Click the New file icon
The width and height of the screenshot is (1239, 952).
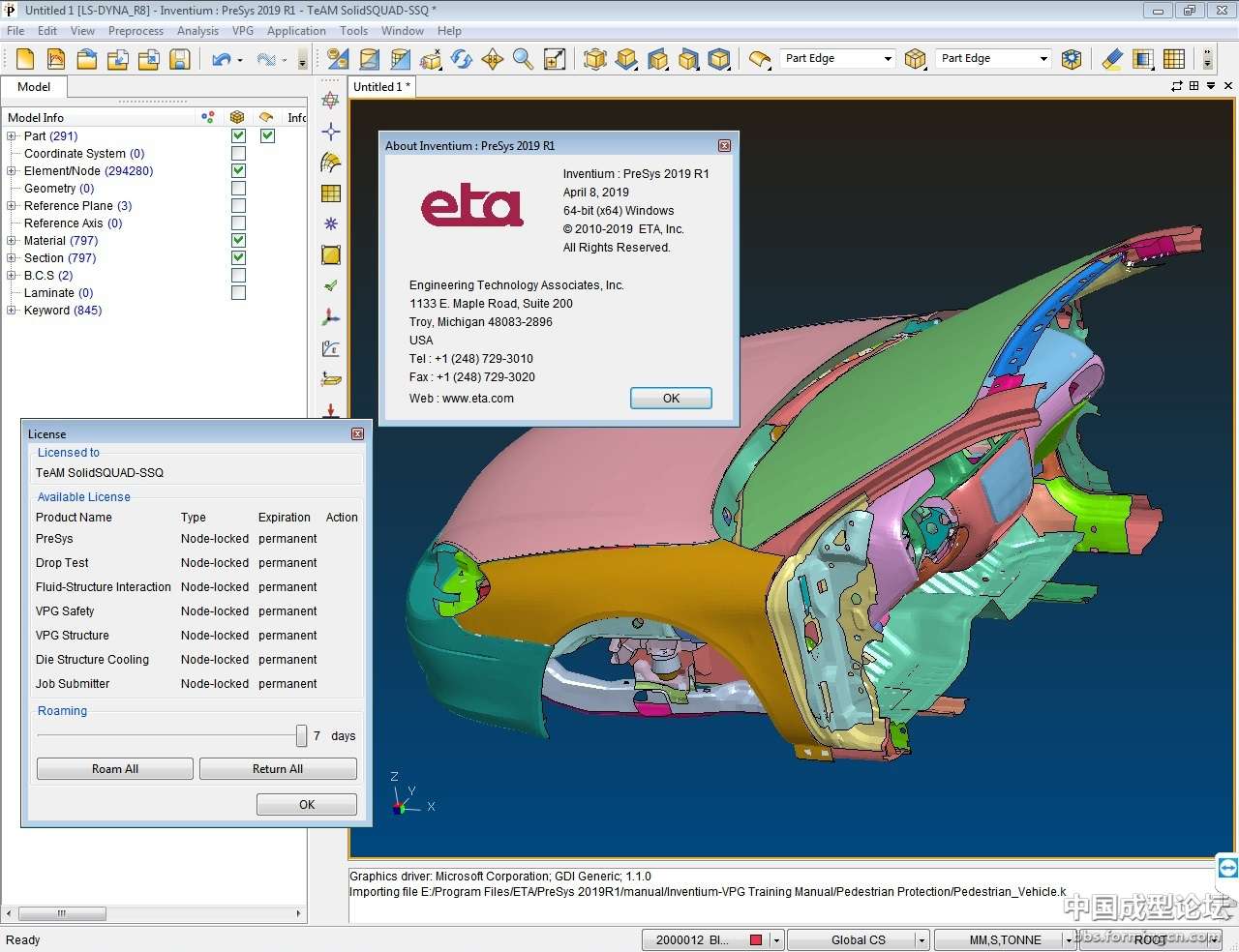(x=25, y=59)
